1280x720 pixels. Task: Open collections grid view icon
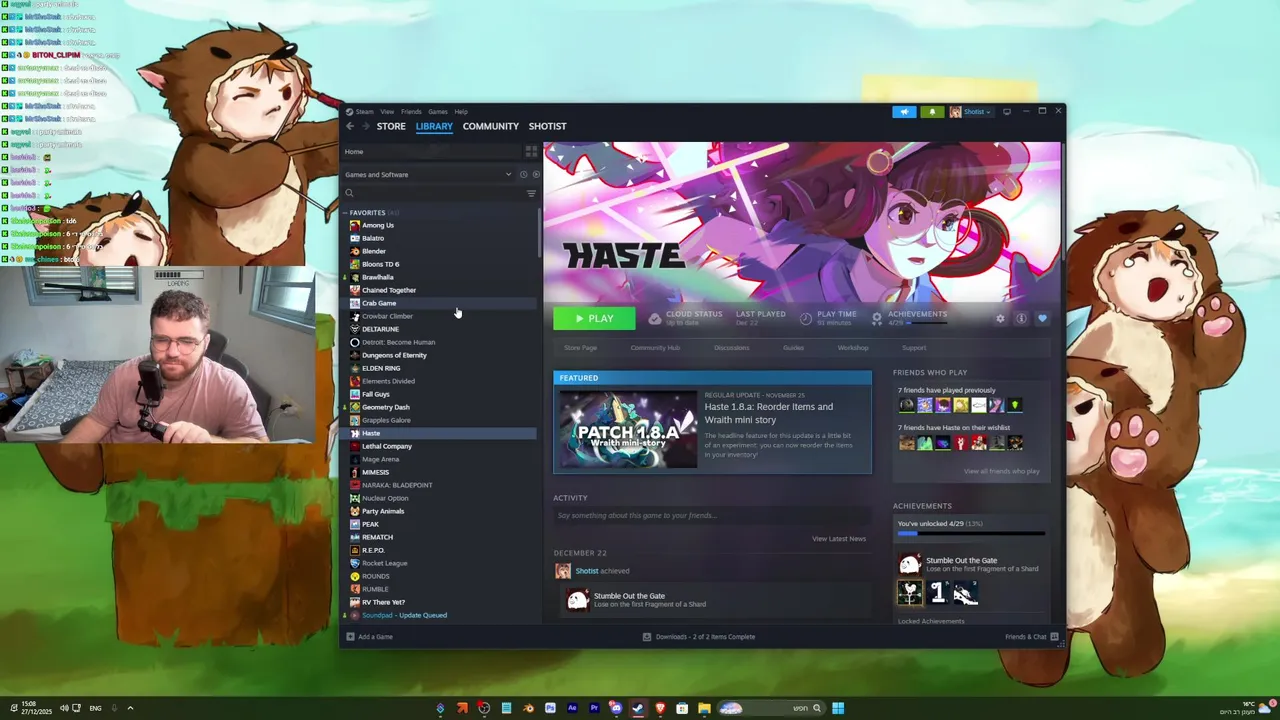point(531,152)
